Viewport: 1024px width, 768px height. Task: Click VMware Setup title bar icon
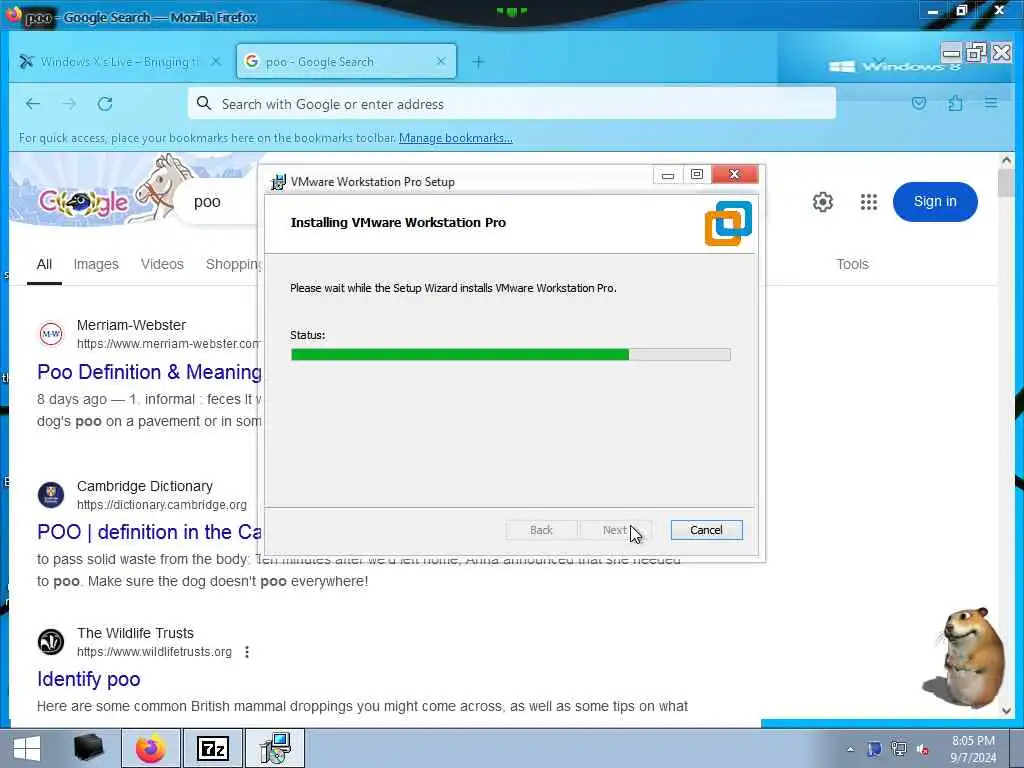[x=279, y=182]
